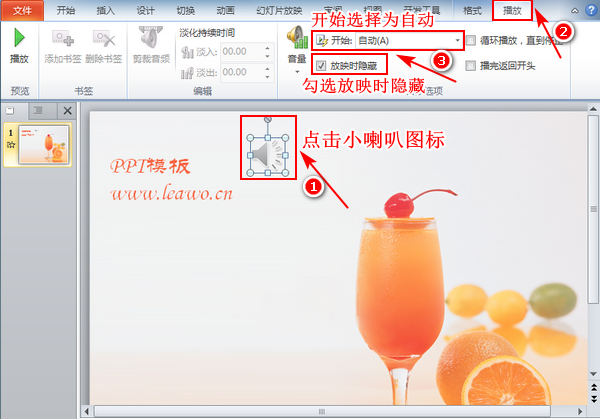Switch to outline pane tab
This screenshot has height=419, width=600.
pos(38,111)
